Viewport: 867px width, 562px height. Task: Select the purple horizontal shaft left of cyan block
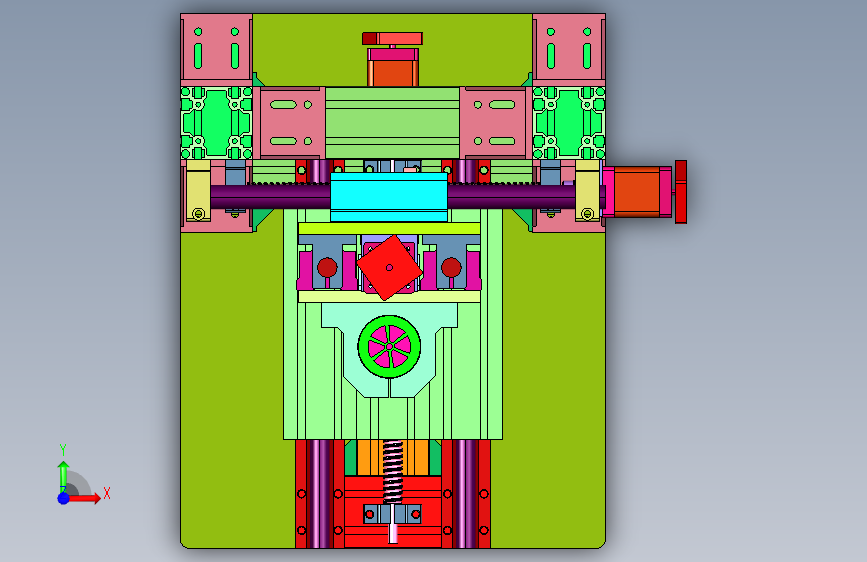(x=270, y=196)
